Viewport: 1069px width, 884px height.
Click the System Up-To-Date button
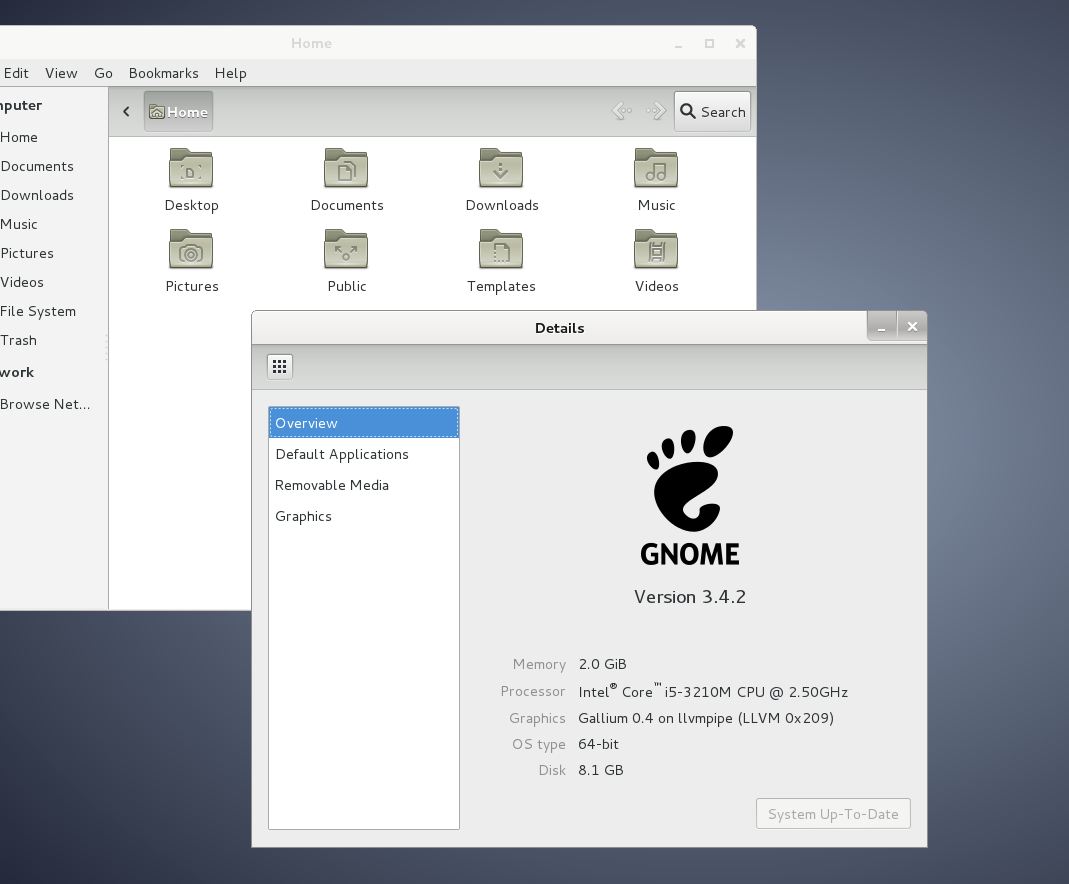pos(833,814)
